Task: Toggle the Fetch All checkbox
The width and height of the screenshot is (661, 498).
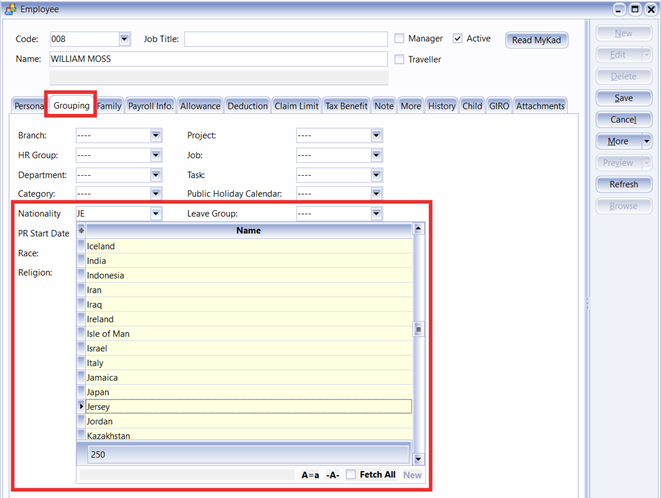Action: [x=351, y=475]
